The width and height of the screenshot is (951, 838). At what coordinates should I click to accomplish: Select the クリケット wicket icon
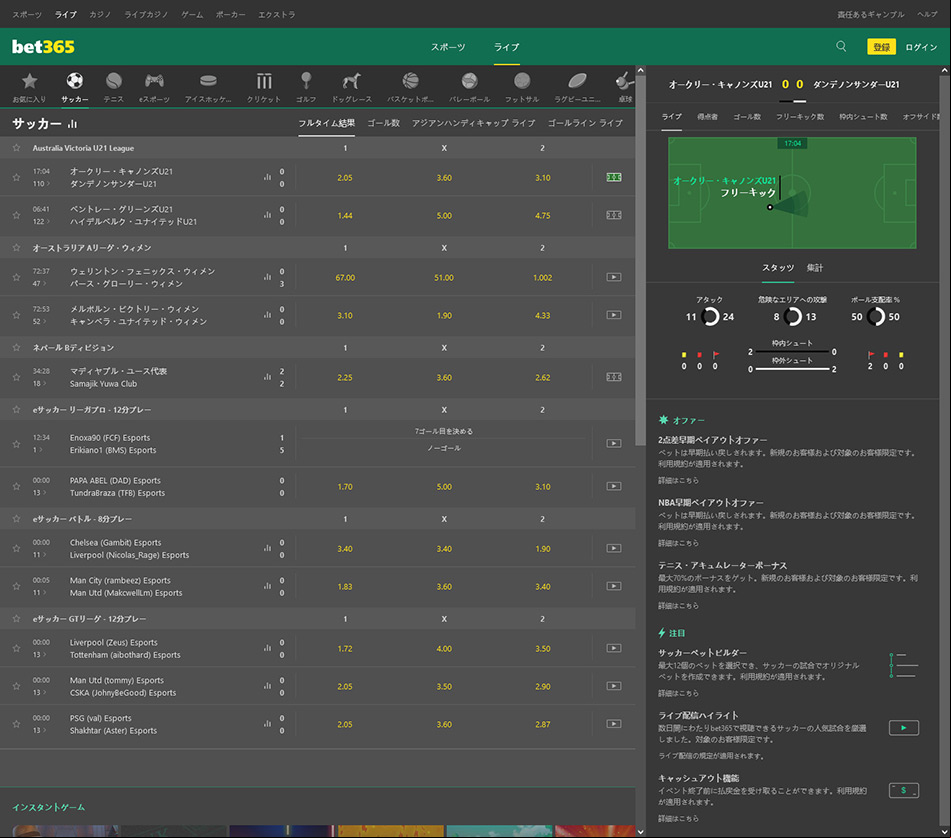click(264, 81)
